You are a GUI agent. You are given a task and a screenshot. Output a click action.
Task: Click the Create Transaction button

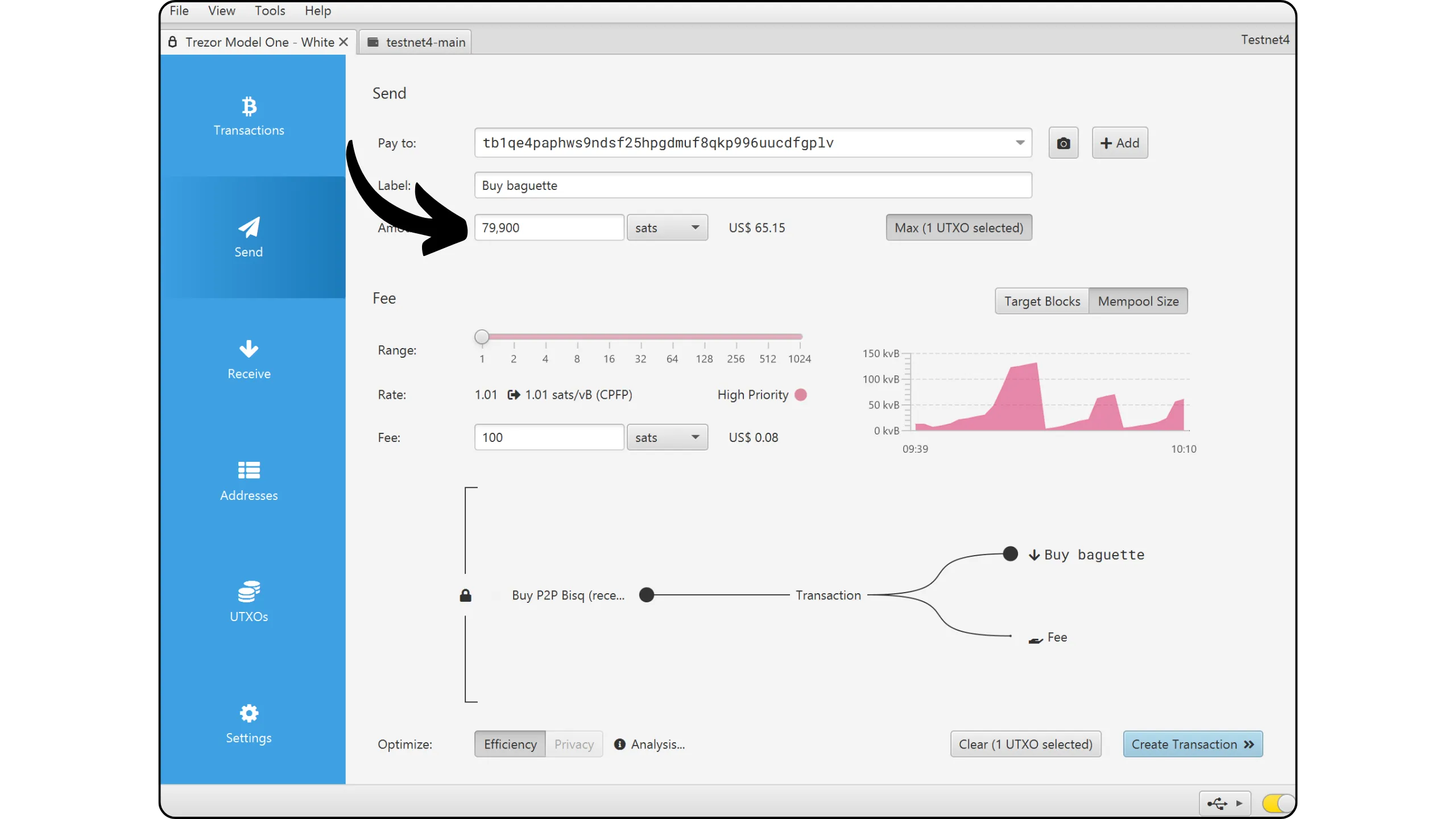click(1193, 744)
